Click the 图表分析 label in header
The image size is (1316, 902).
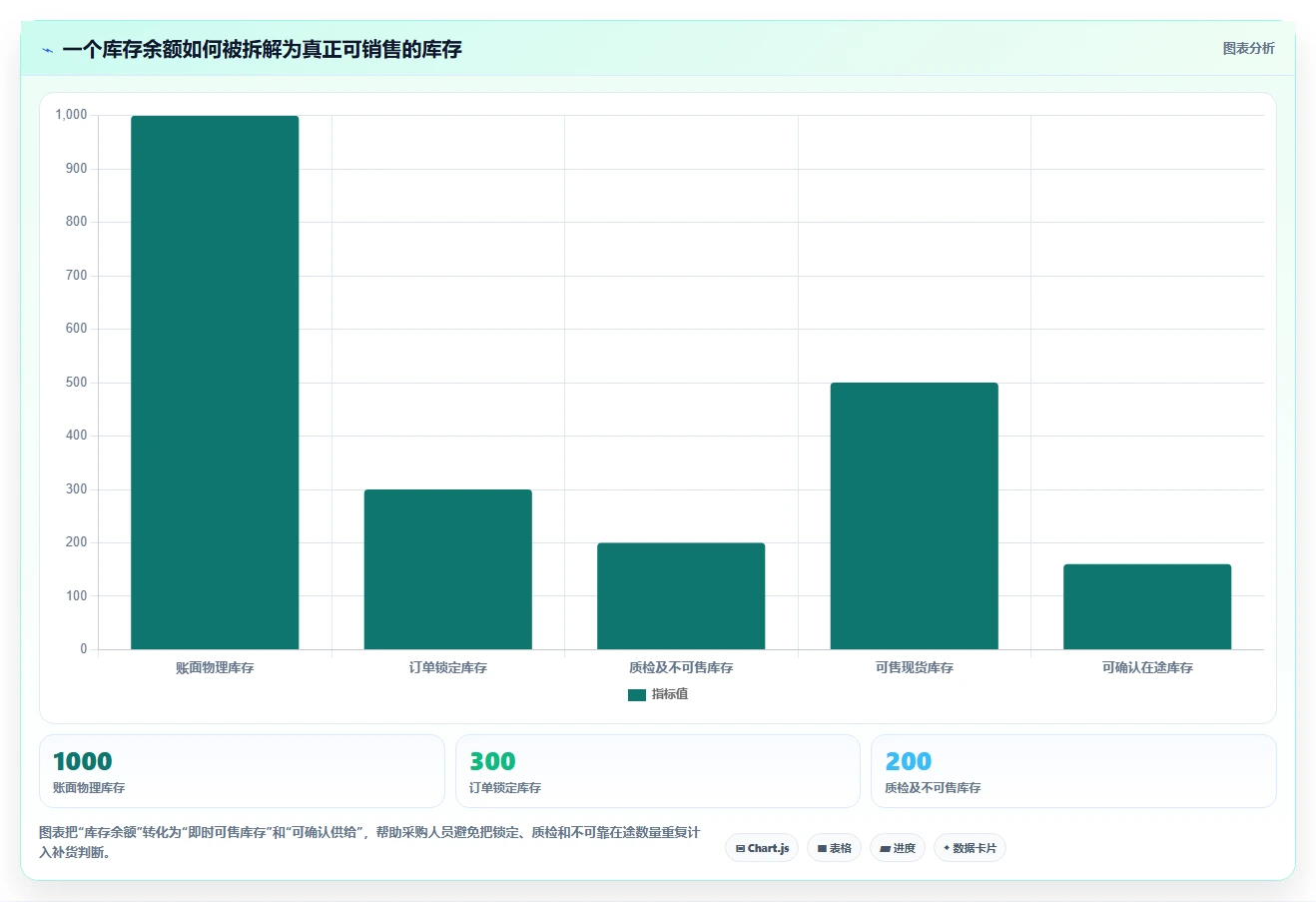(x=1248, y=48)
